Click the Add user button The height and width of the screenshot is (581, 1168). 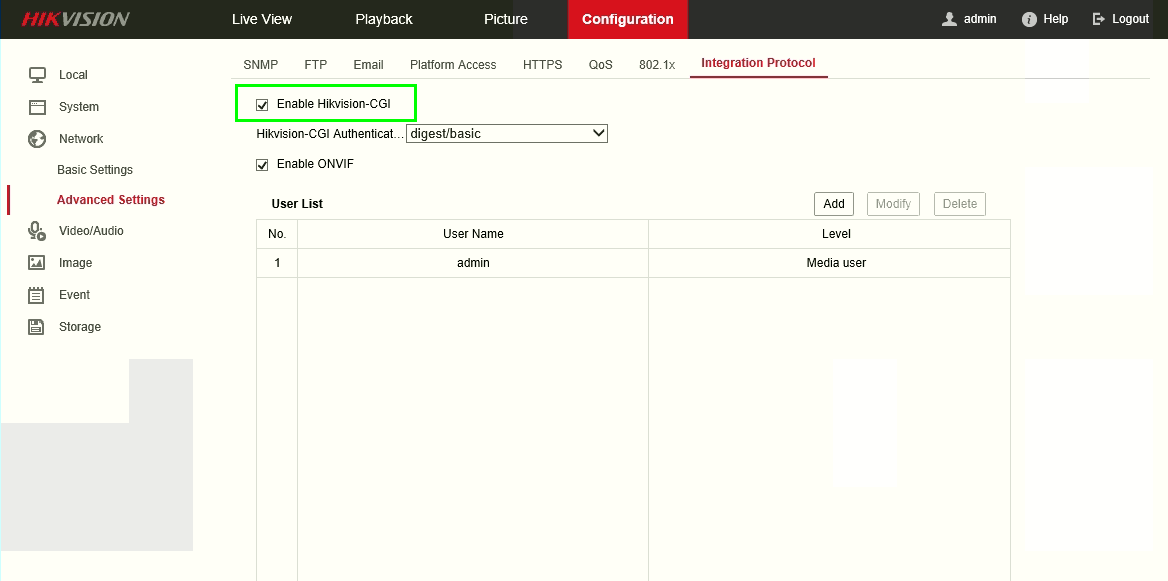(834, 203)
